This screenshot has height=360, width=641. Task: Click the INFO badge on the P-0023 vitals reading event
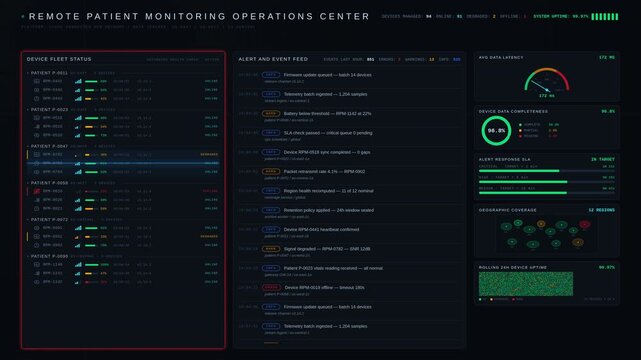(x=271, y=268)
